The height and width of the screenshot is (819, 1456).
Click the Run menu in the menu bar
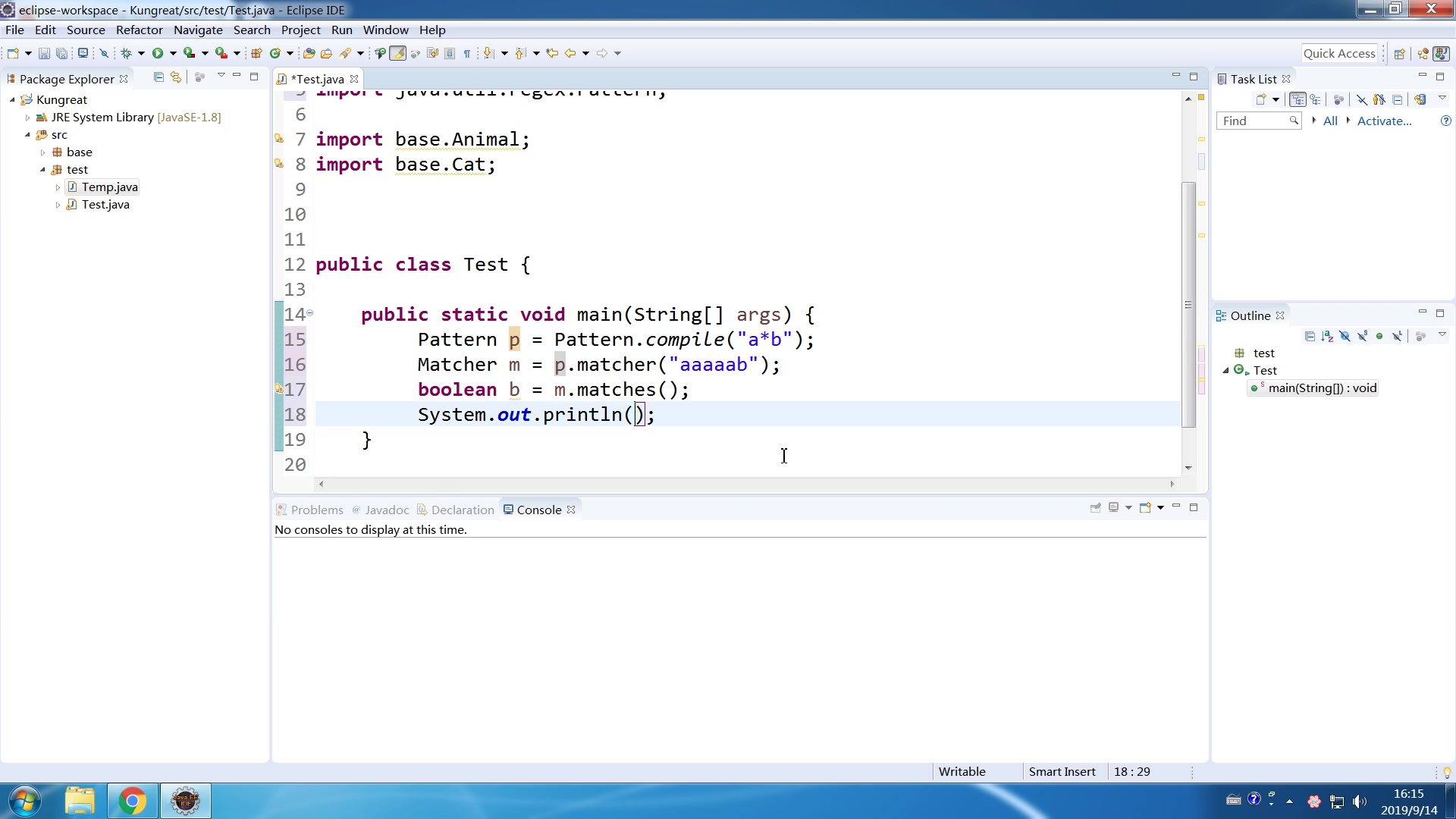coord(342,29)
